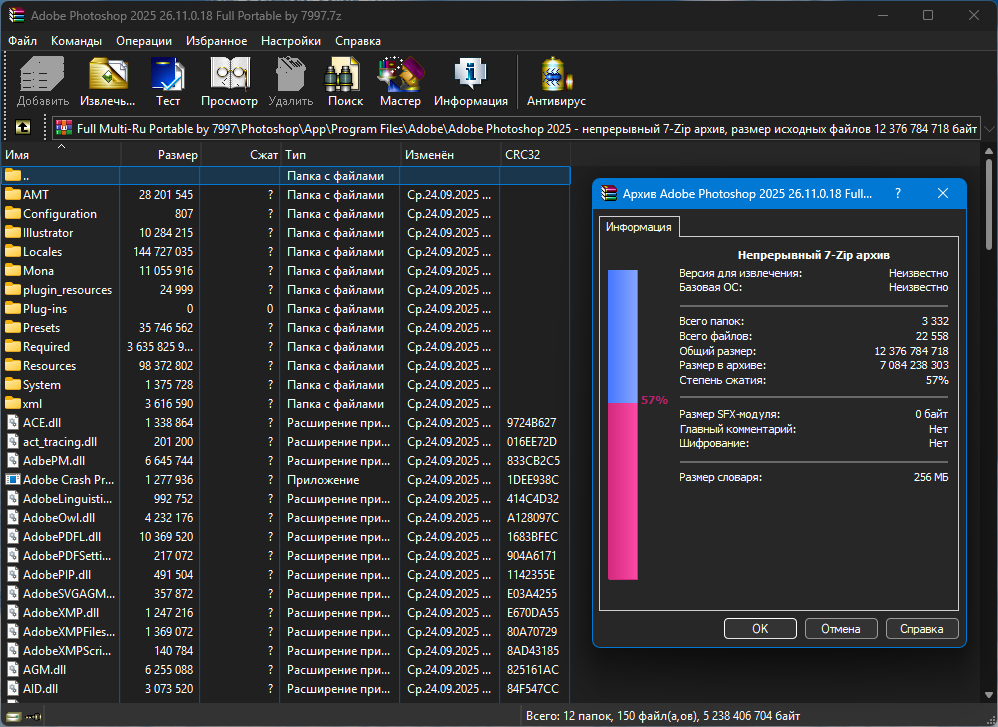The width and height of the screenshot is (998, 727).
Task: Click the Справка button in the dialog
Action: 921,629
